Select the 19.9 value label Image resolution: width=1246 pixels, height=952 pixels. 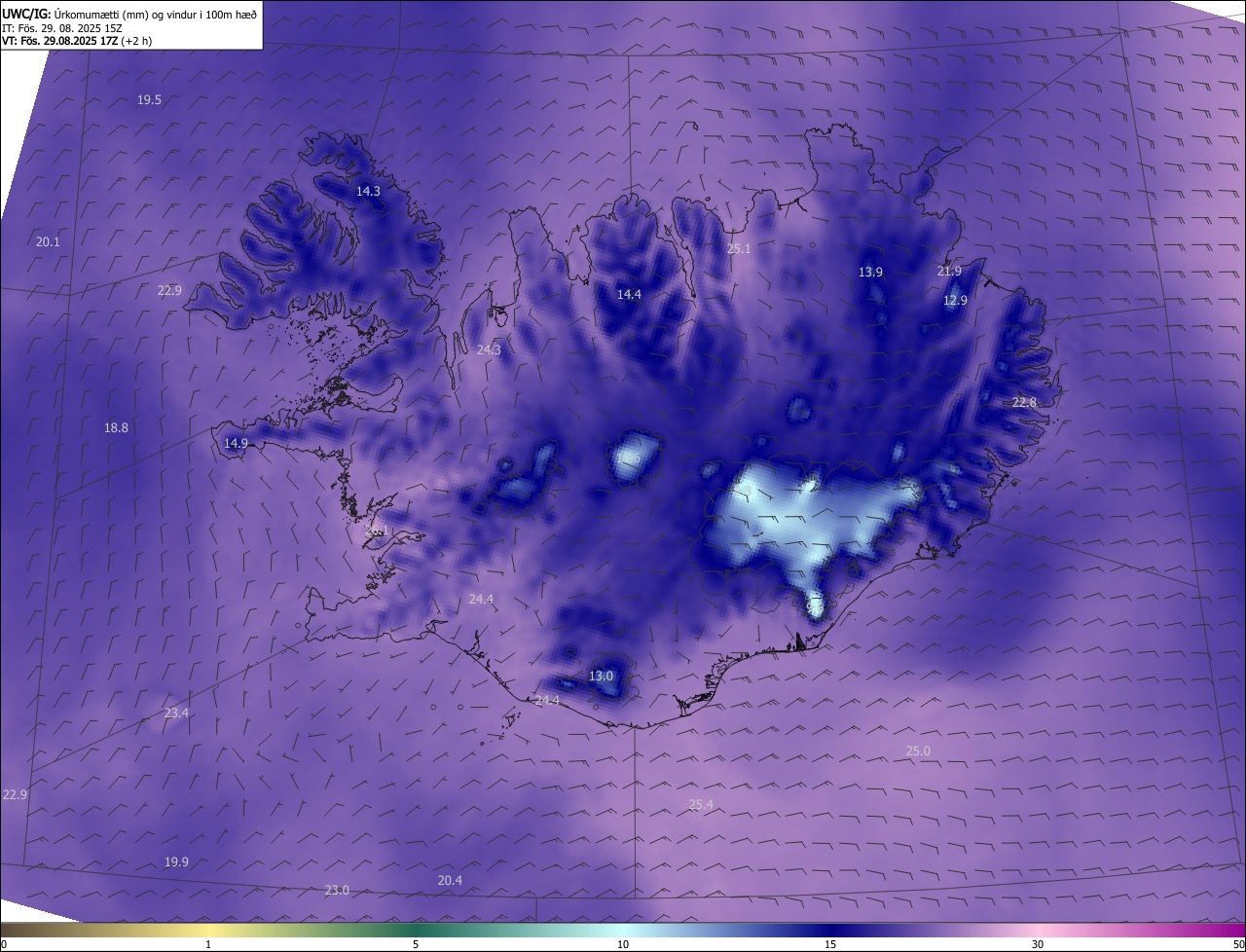176,862
